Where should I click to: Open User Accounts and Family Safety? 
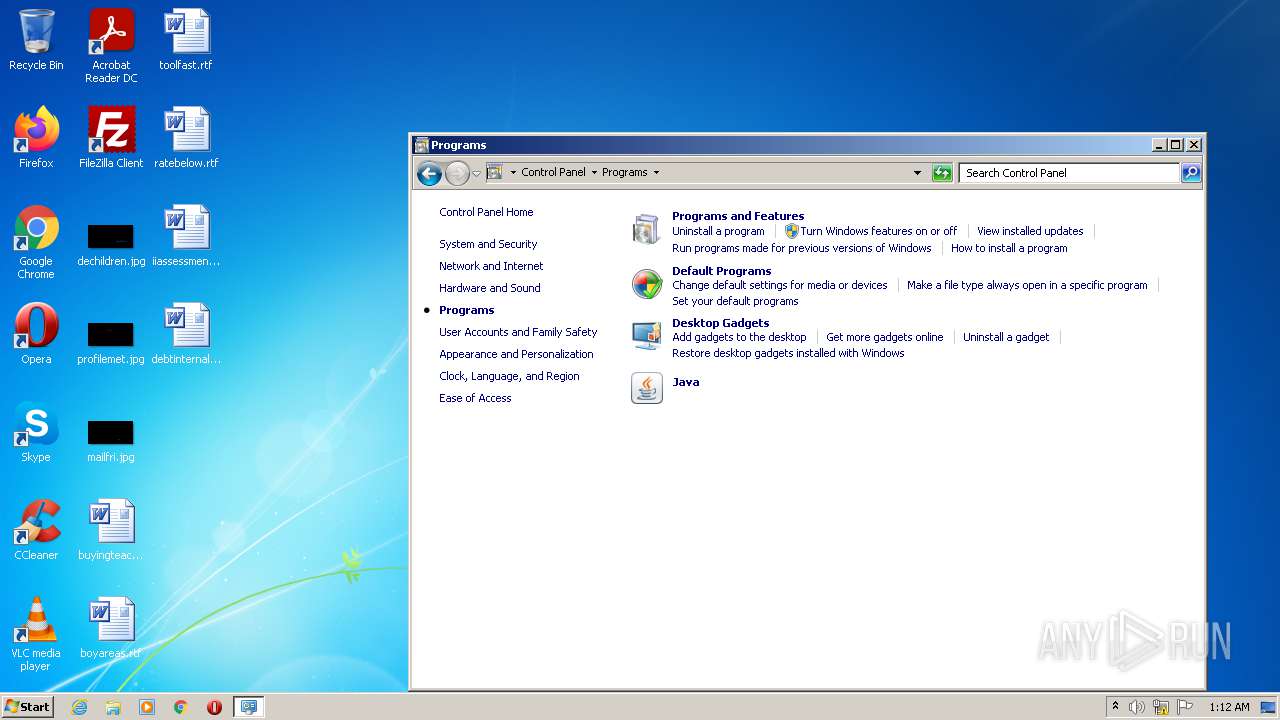point(518,332)
